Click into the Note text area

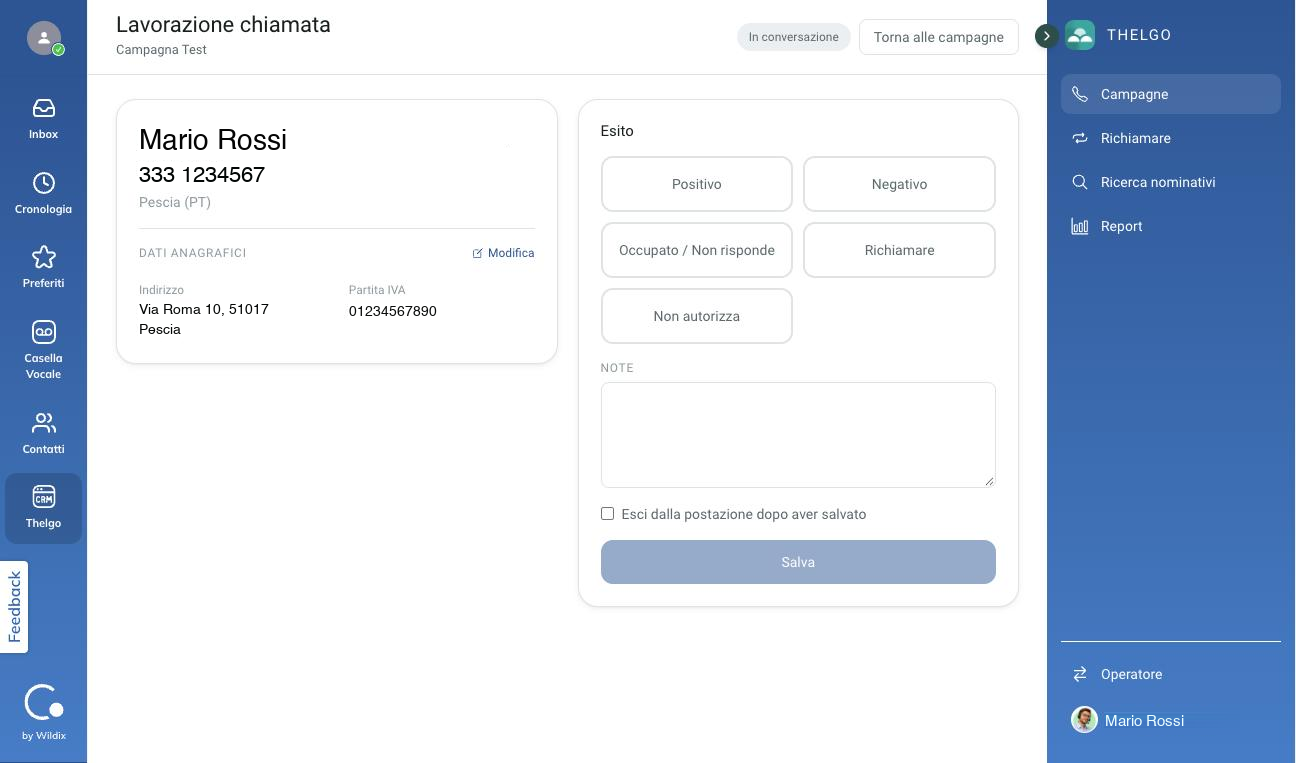[x=798, y=435]
